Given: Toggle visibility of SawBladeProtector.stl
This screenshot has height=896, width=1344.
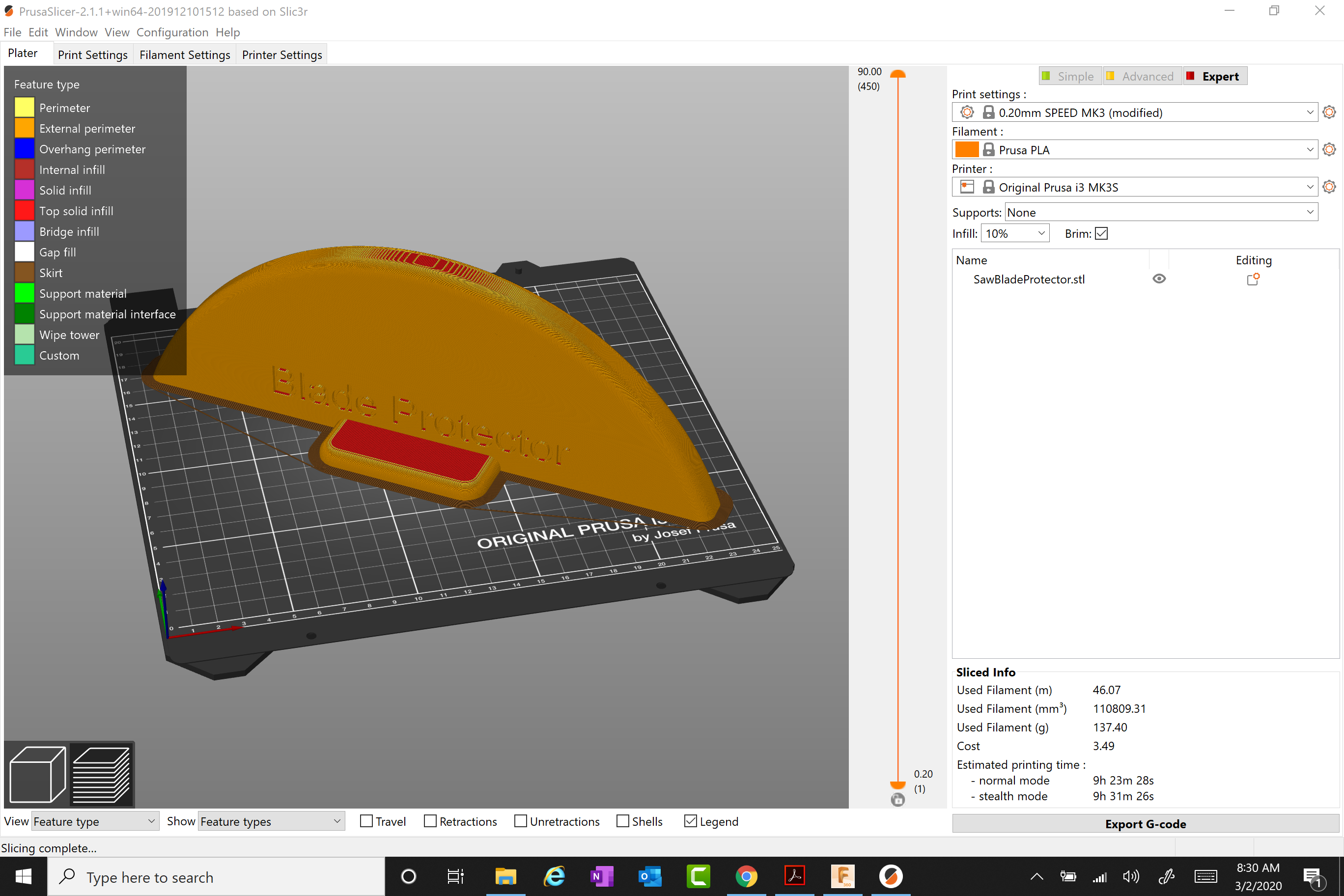Looking at the screenshot, I should (x=1159, y=279).
